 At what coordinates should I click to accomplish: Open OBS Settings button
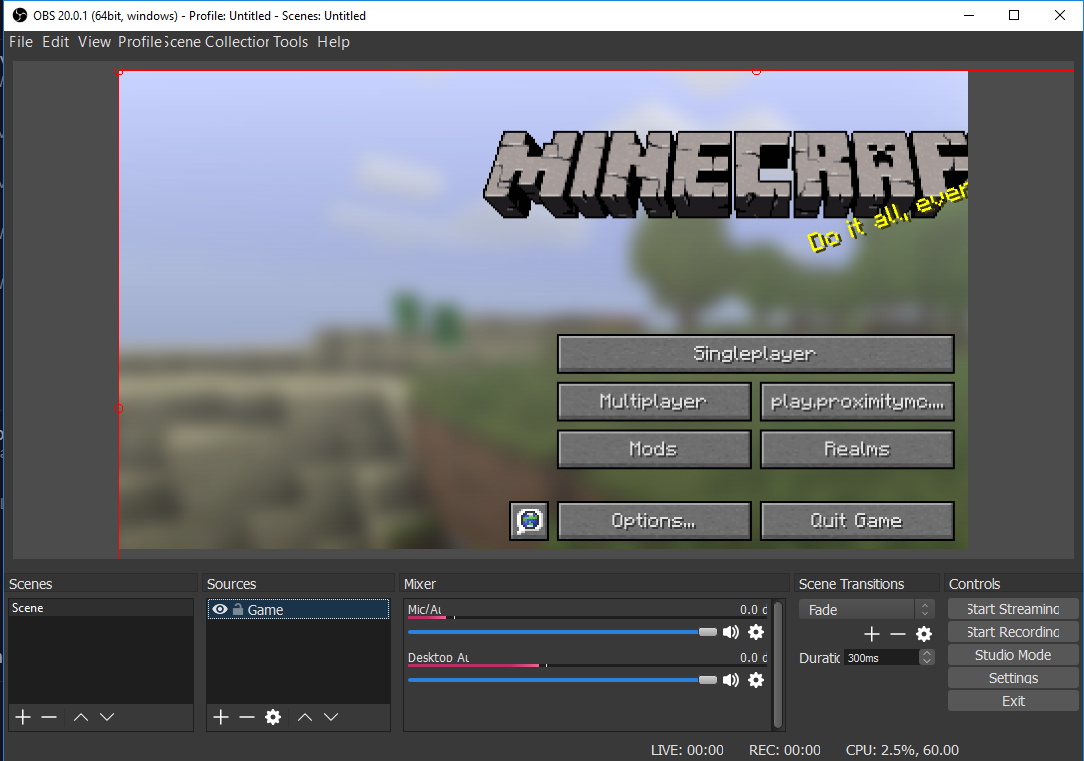[1013, 678]
